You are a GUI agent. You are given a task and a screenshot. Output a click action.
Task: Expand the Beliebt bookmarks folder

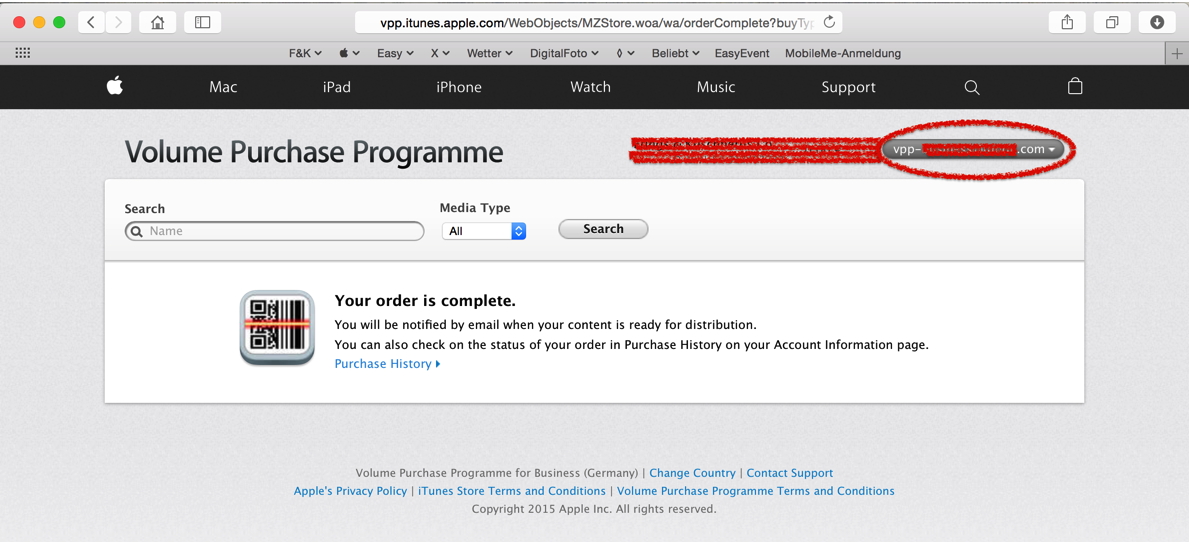pyautogui.click(x=675, y=53)
